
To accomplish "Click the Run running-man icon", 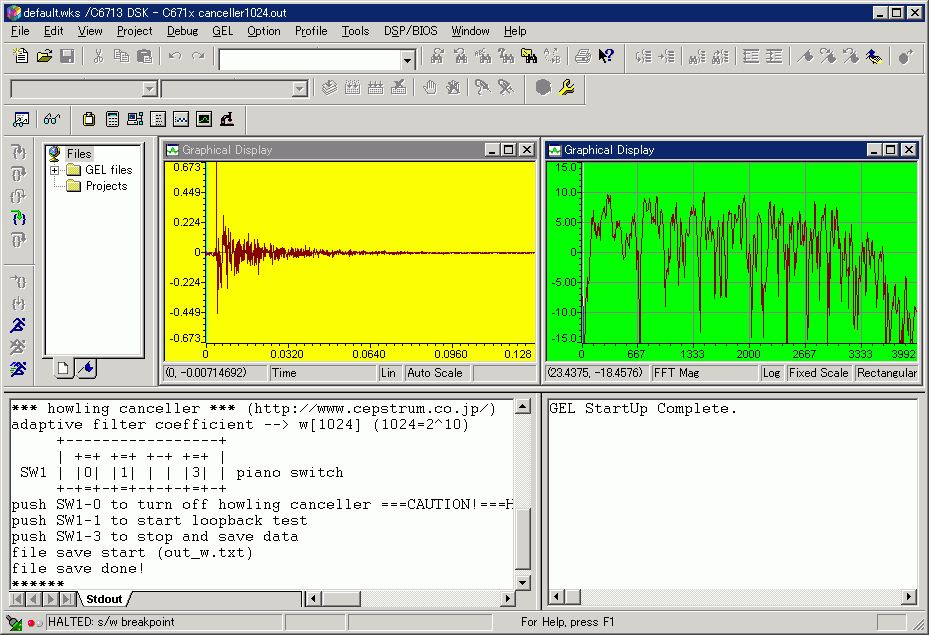I will pos(18,325).
